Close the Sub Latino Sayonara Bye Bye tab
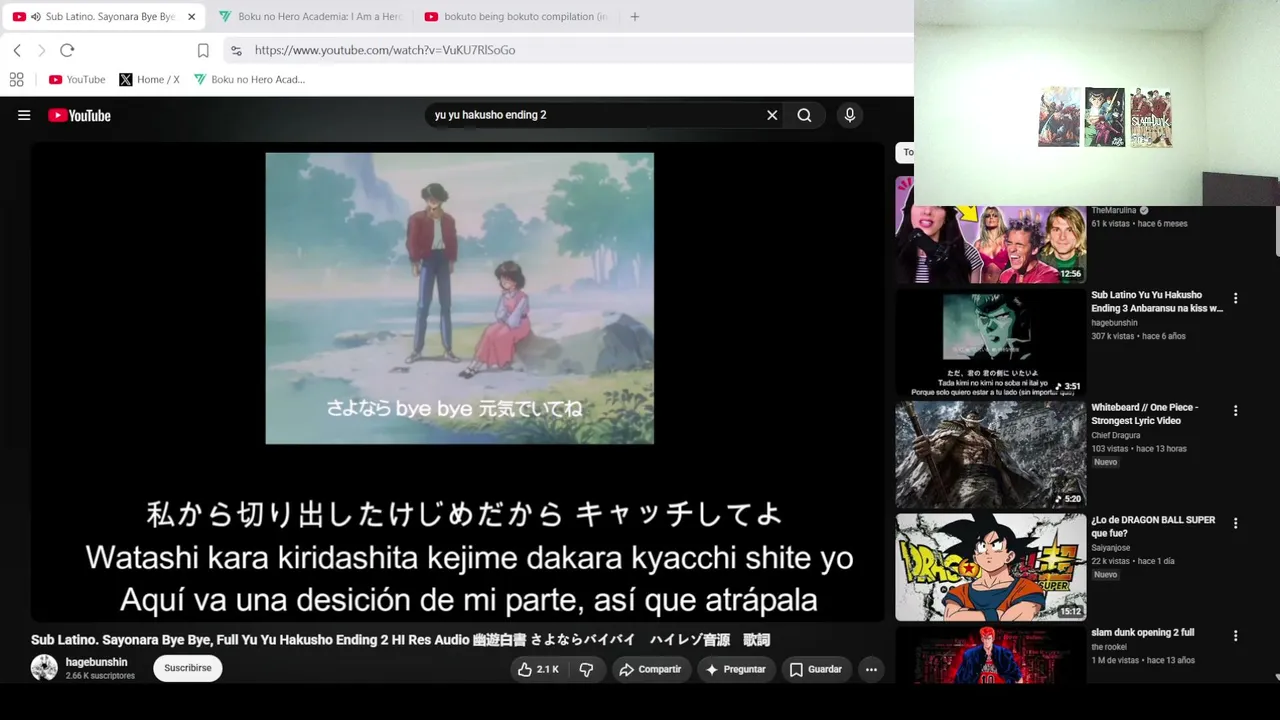The image size is (1280, 720). (191, 17)
